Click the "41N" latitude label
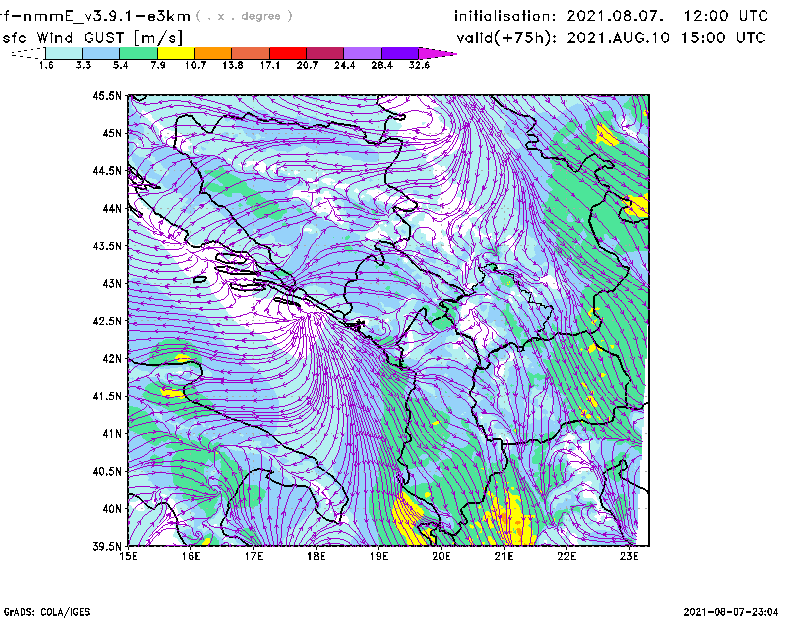 point(112,434)
